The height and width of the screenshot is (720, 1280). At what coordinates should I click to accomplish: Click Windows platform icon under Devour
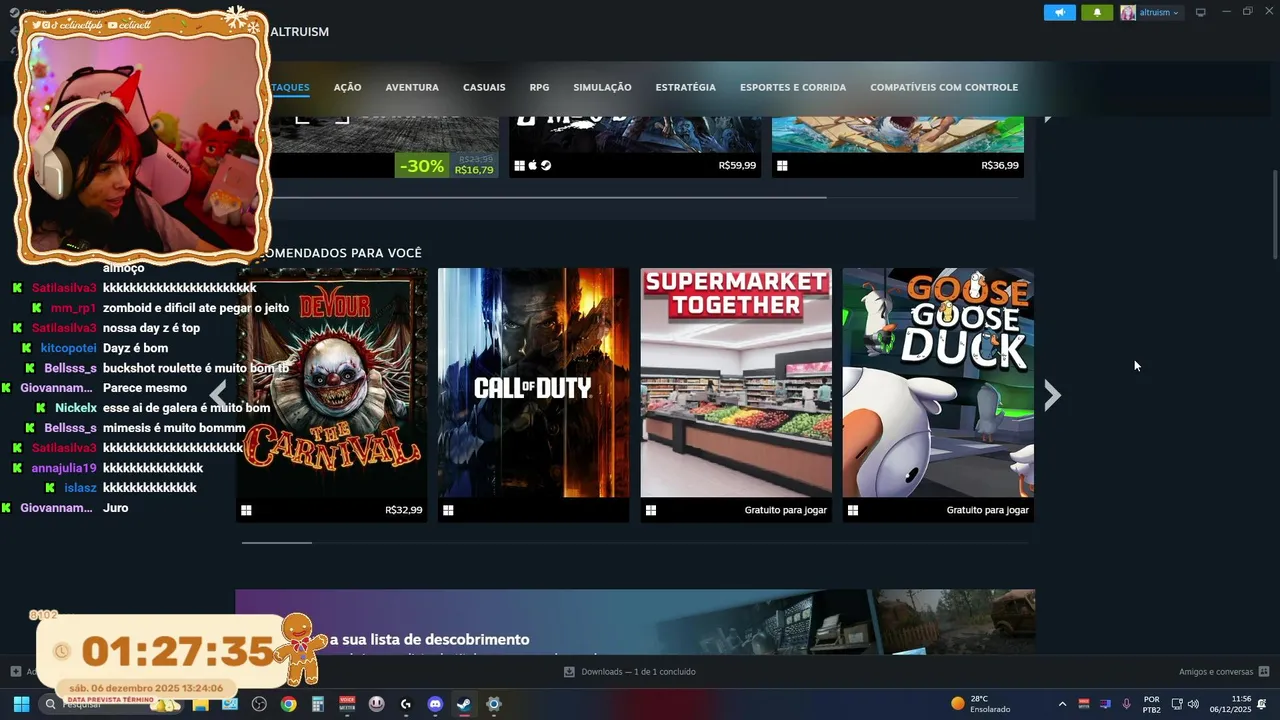[246, 510]
